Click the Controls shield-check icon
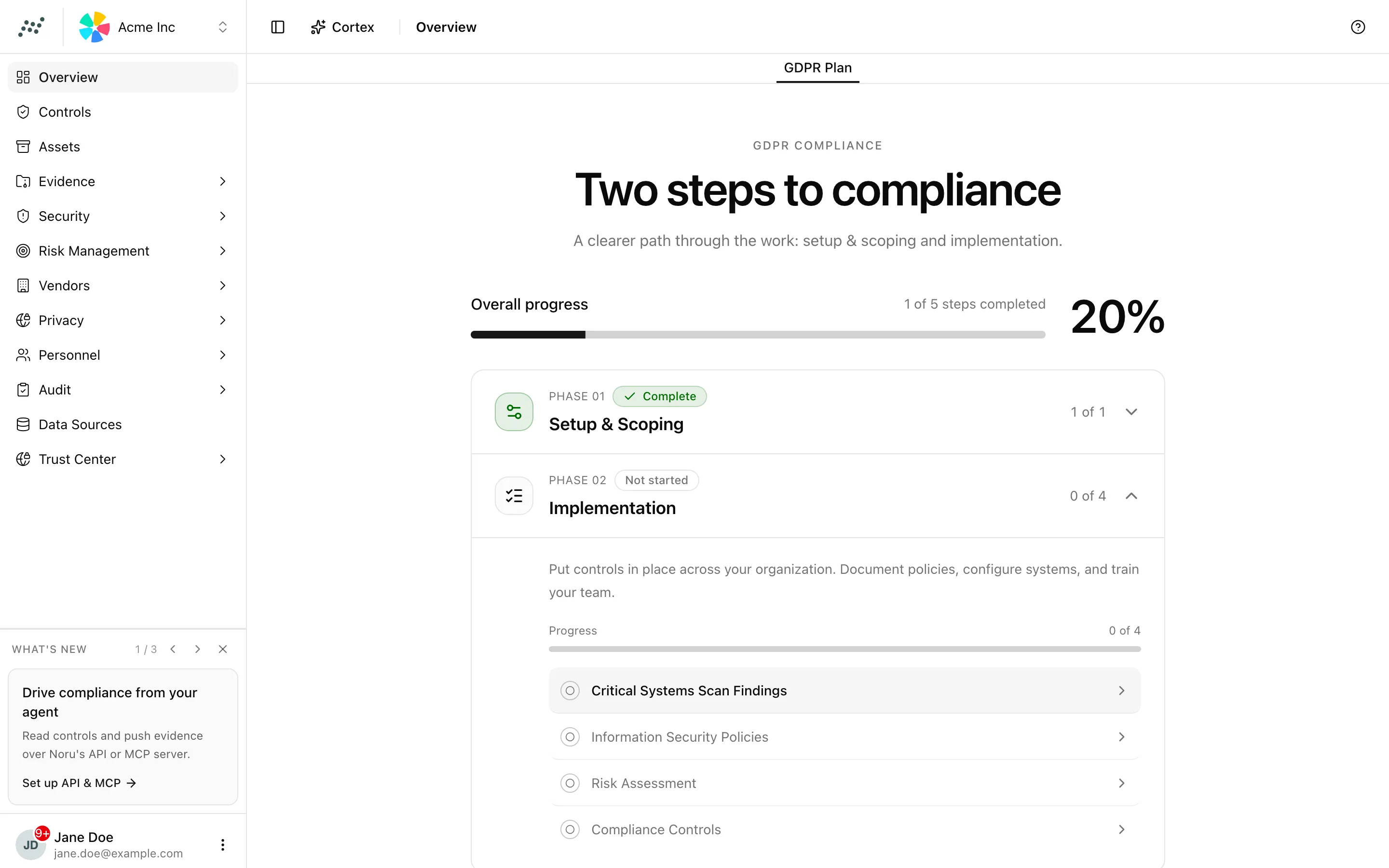The image size is (1389, 868). point(23,112)
